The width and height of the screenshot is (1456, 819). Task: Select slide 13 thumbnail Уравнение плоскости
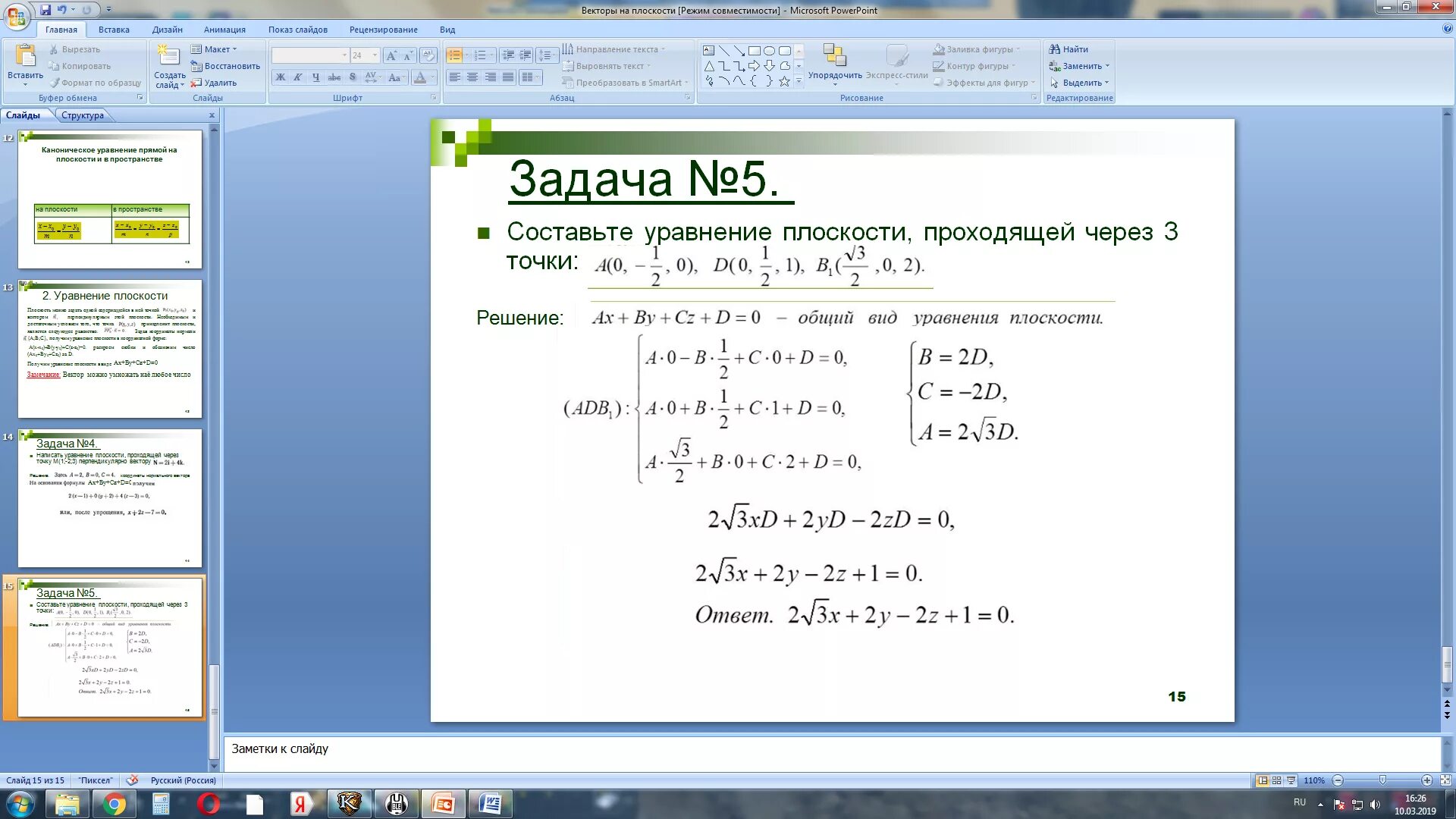pos(110,349)
